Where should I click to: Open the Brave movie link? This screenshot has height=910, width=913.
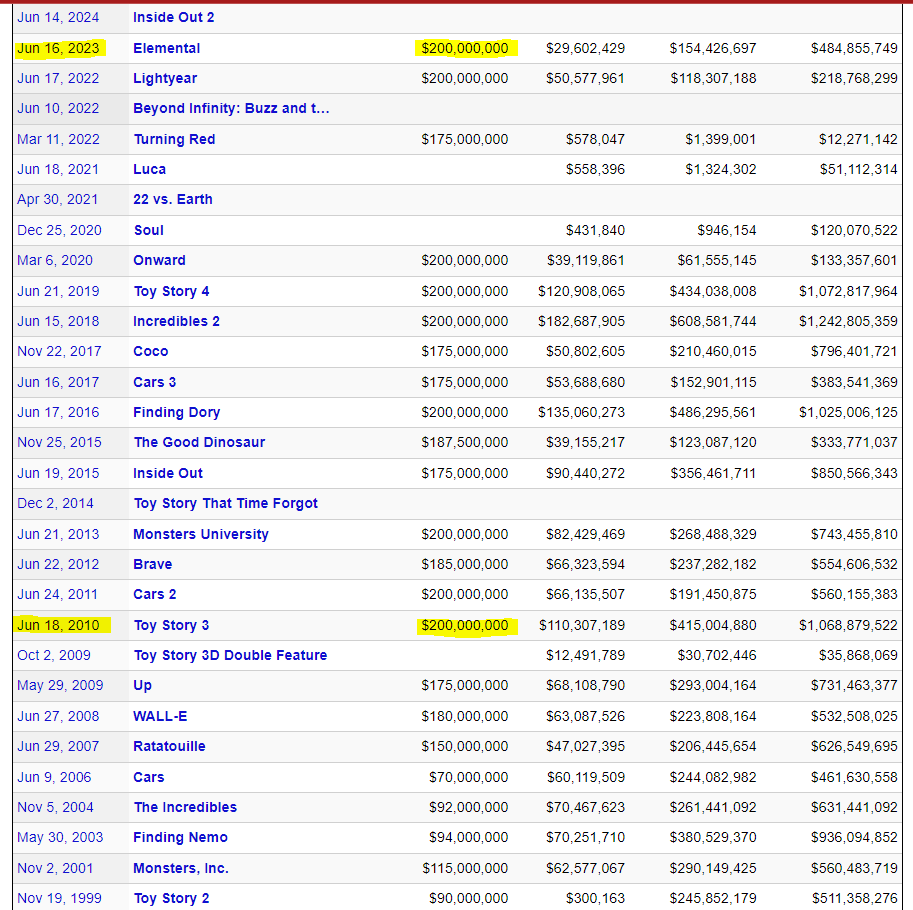click(153, 565)
